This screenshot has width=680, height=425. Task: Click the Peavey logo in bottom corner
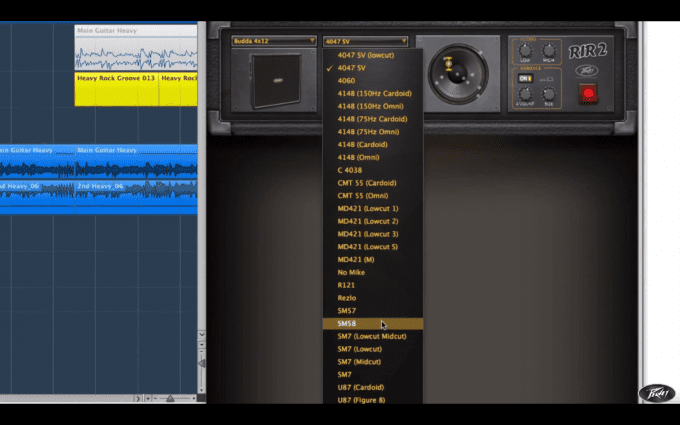[x=656, y=392]
